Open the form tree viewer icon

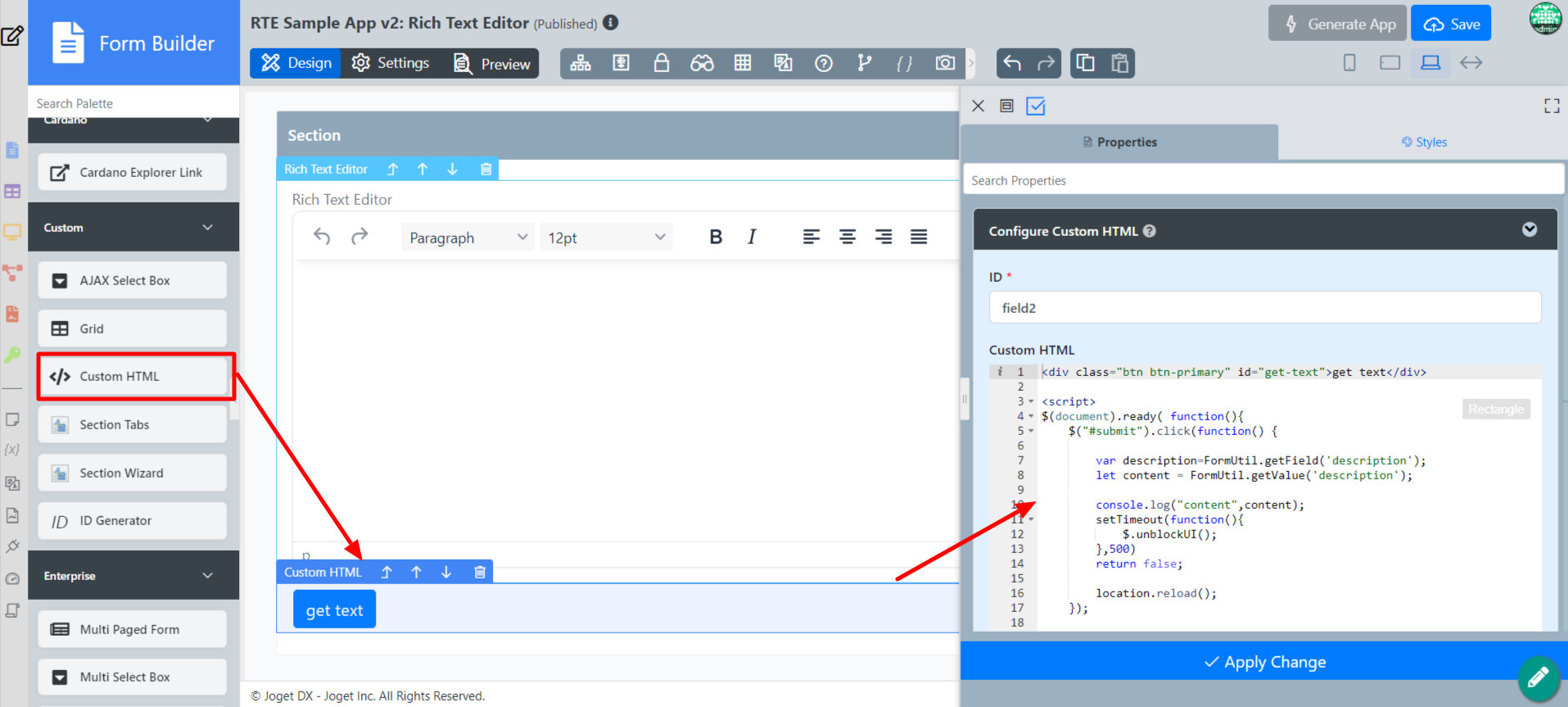click(581, 63)
